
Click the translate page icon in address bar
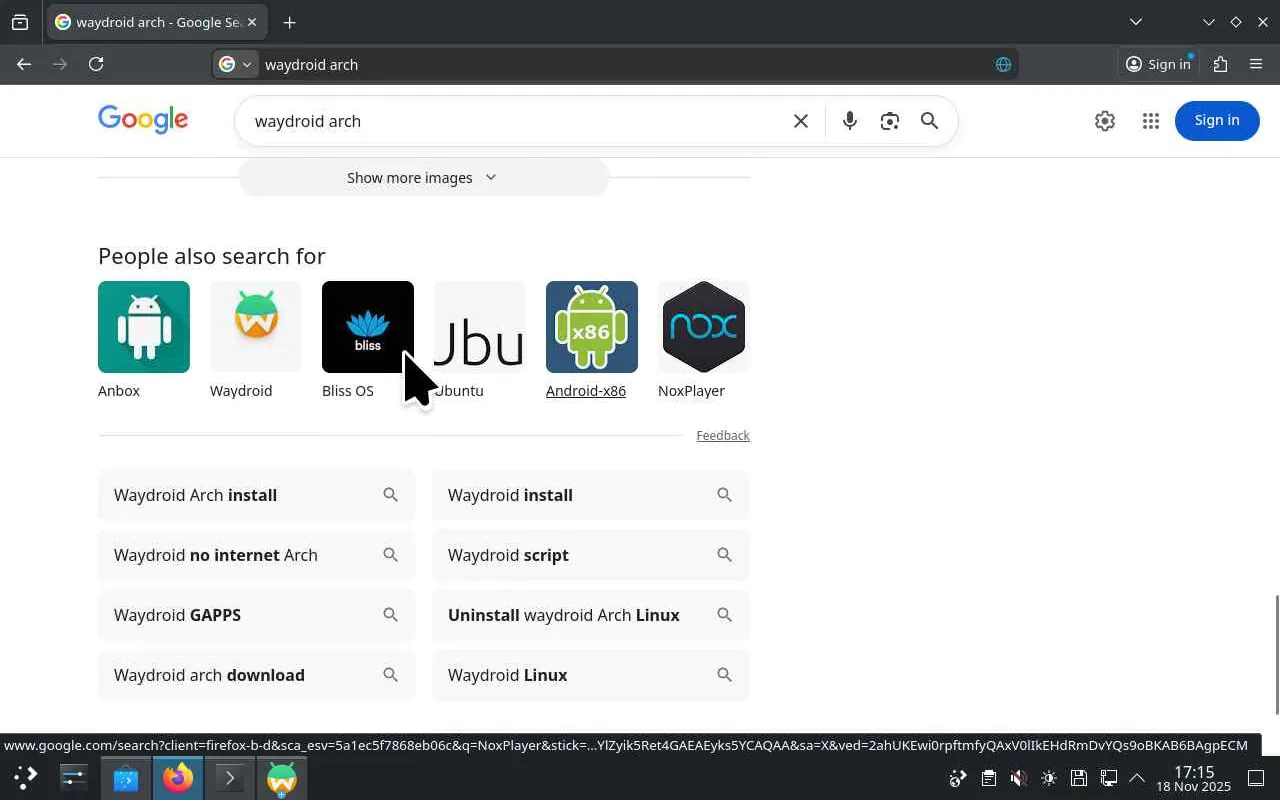[1003, 64]
